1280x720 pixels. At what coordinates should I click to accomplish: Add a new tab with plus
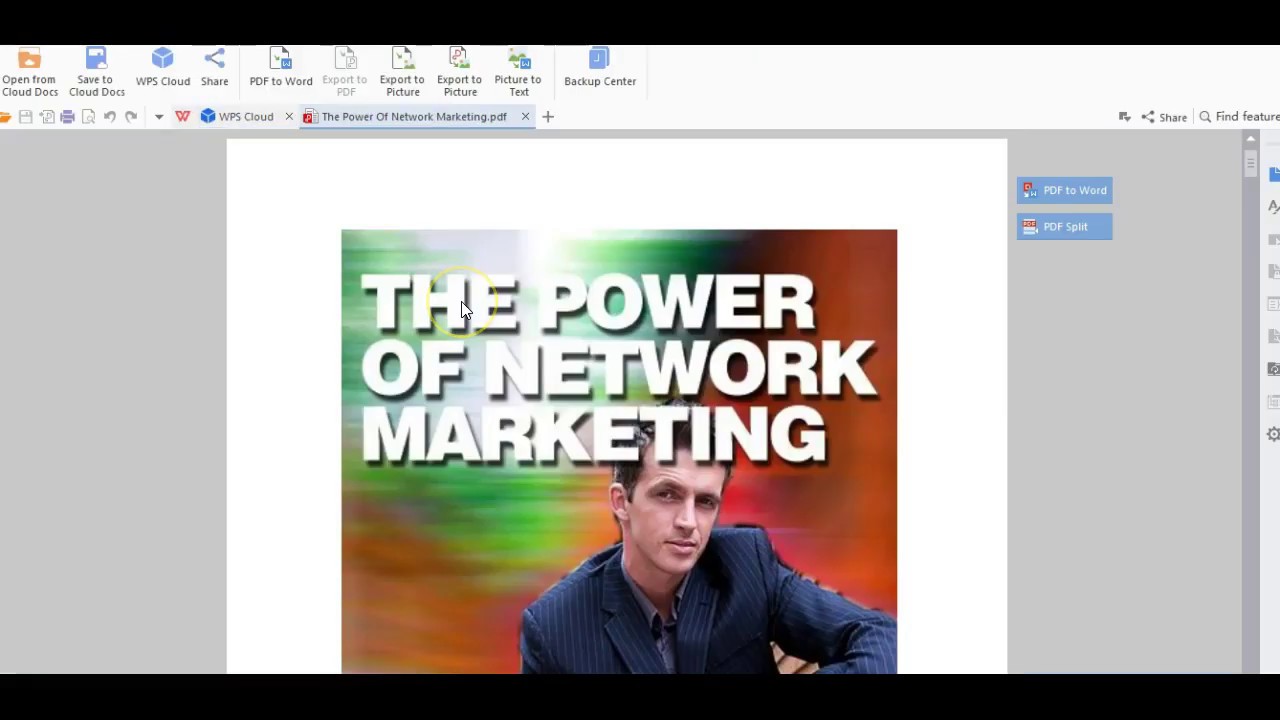(x=548, y=117)
